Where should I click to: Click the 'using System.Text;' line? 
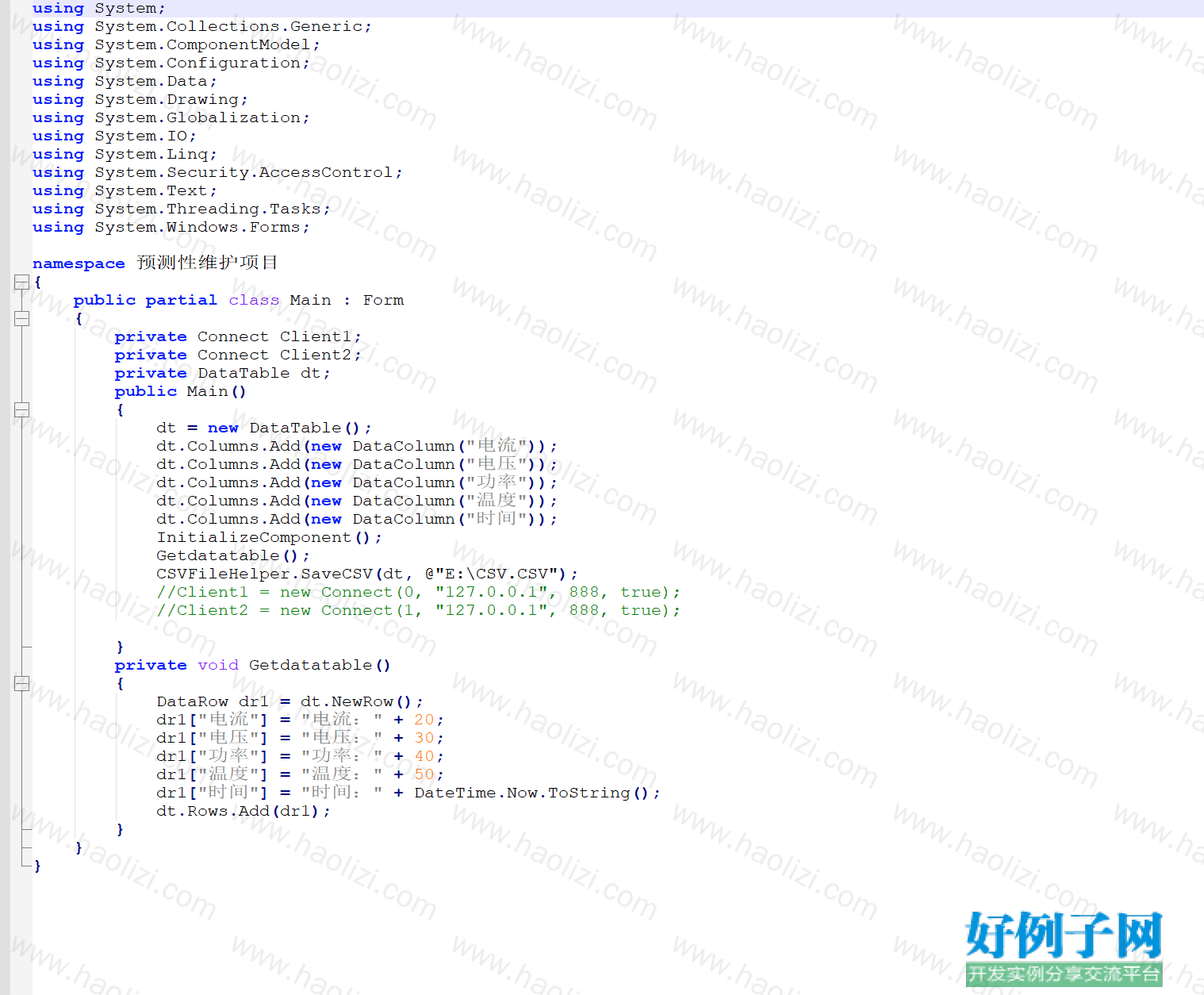pyautogui.click(x=125, y=190)
